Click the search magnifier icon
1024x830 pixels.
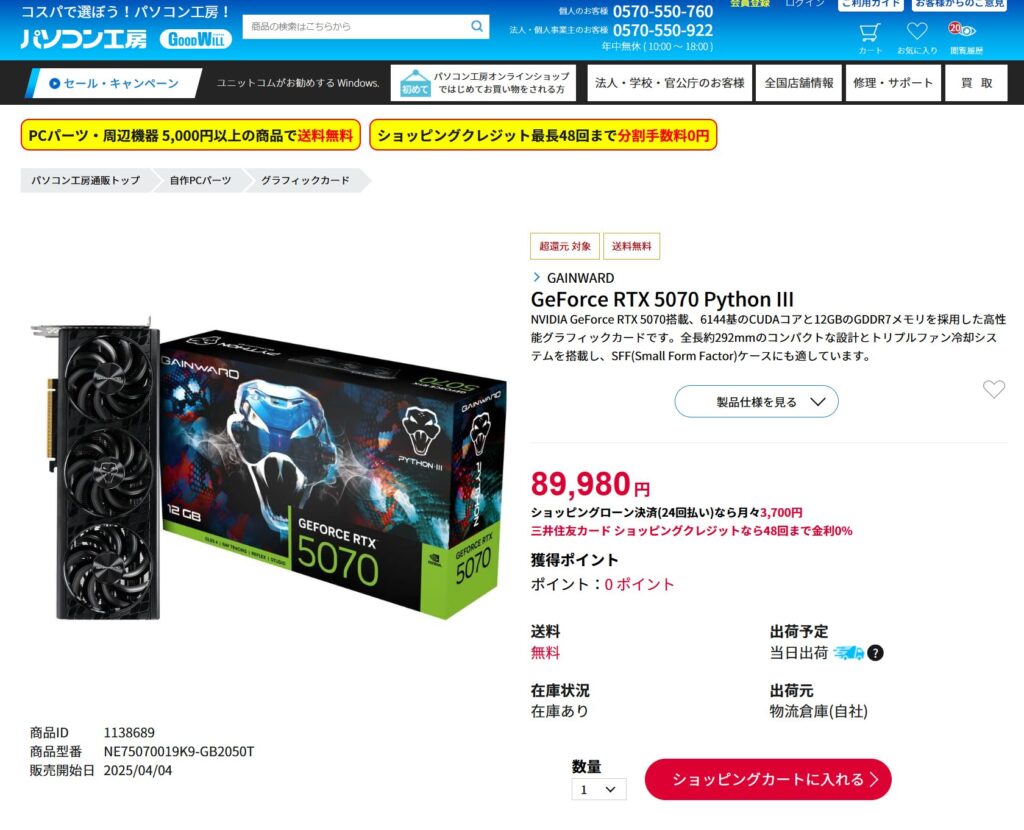477,26
